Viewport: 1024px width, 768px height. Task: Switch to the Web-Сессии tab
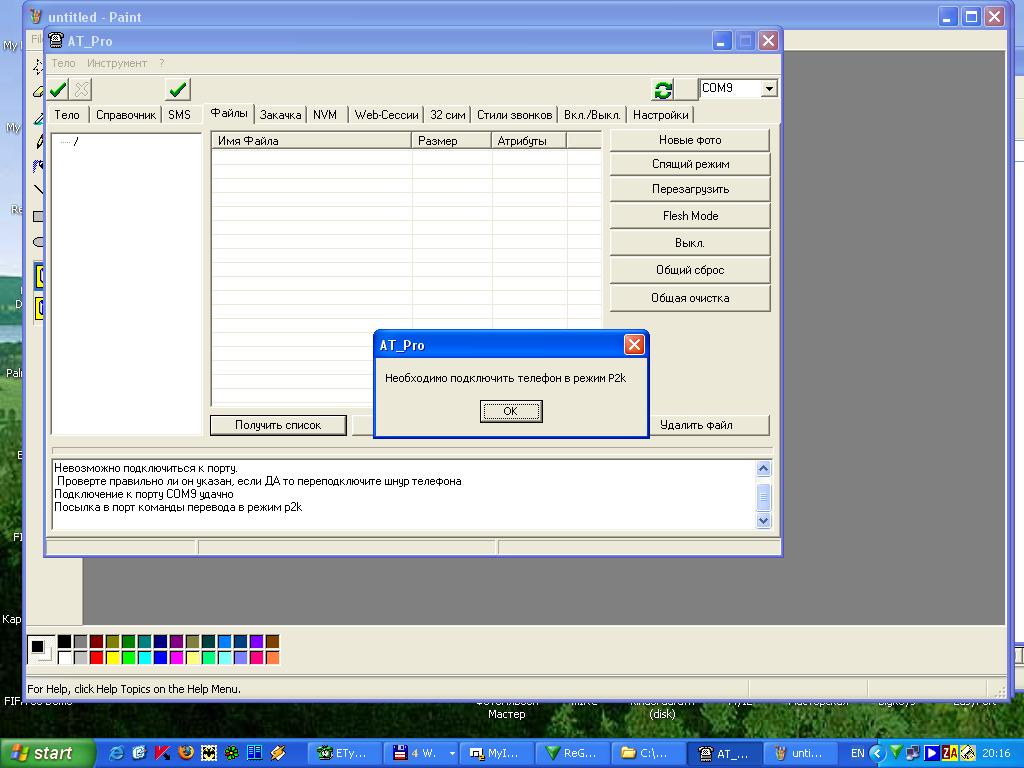coord(387,115)
